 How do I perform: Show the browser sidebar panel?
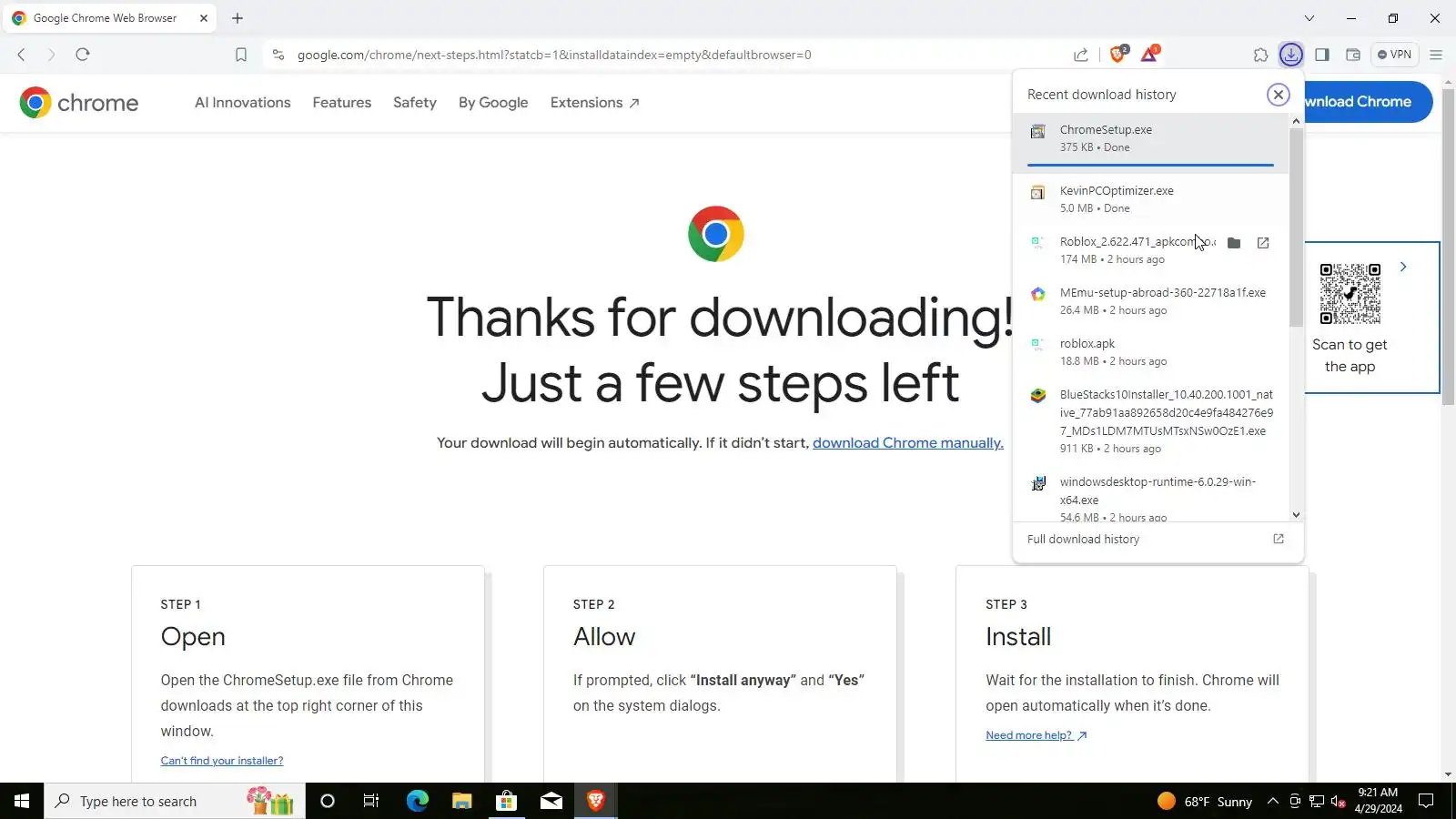tap(1322, 55)
